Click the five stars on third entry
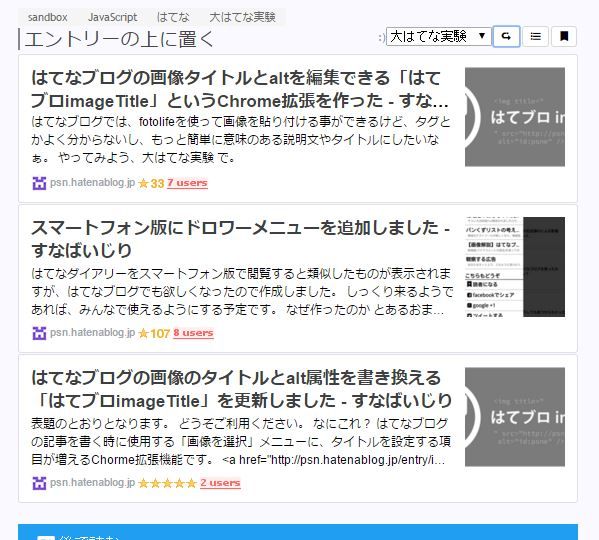 point(167,483)
